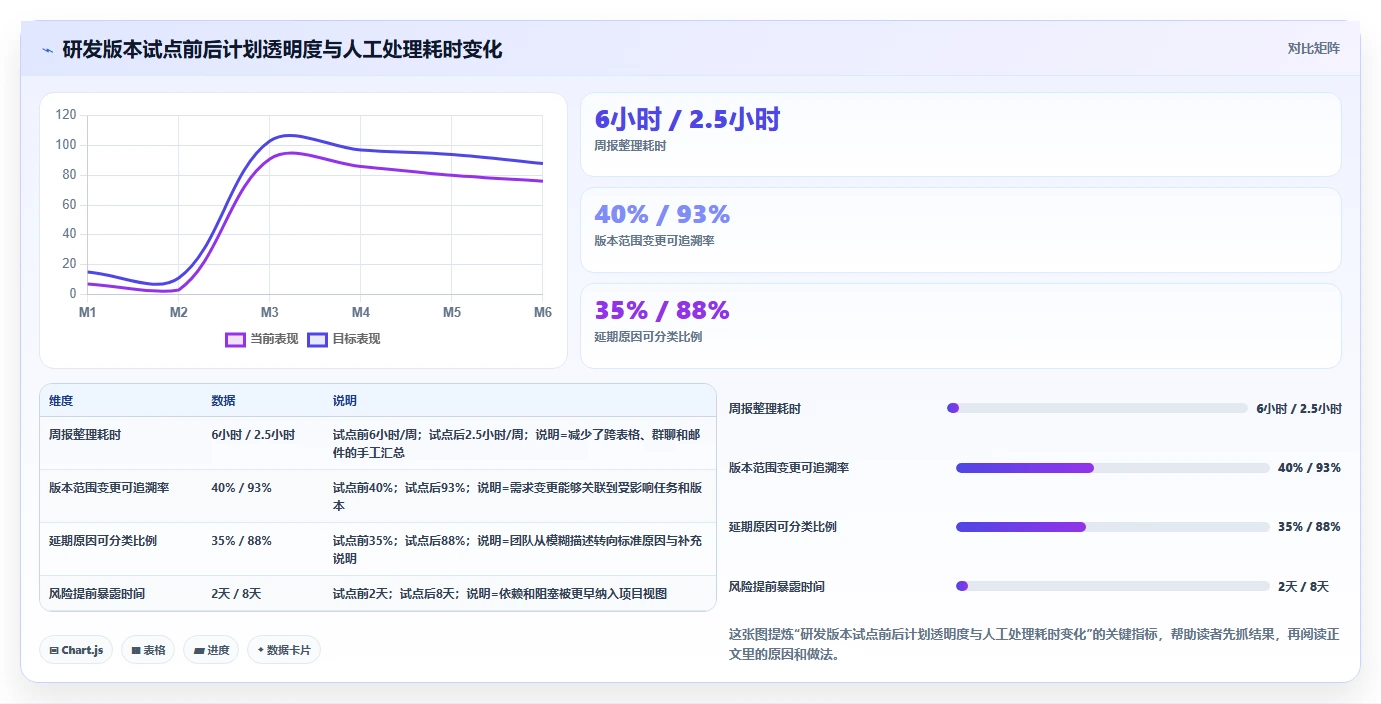Click the M3 label on the chart axis
This screenshot has width=1381, height=704.
point(269,312)
